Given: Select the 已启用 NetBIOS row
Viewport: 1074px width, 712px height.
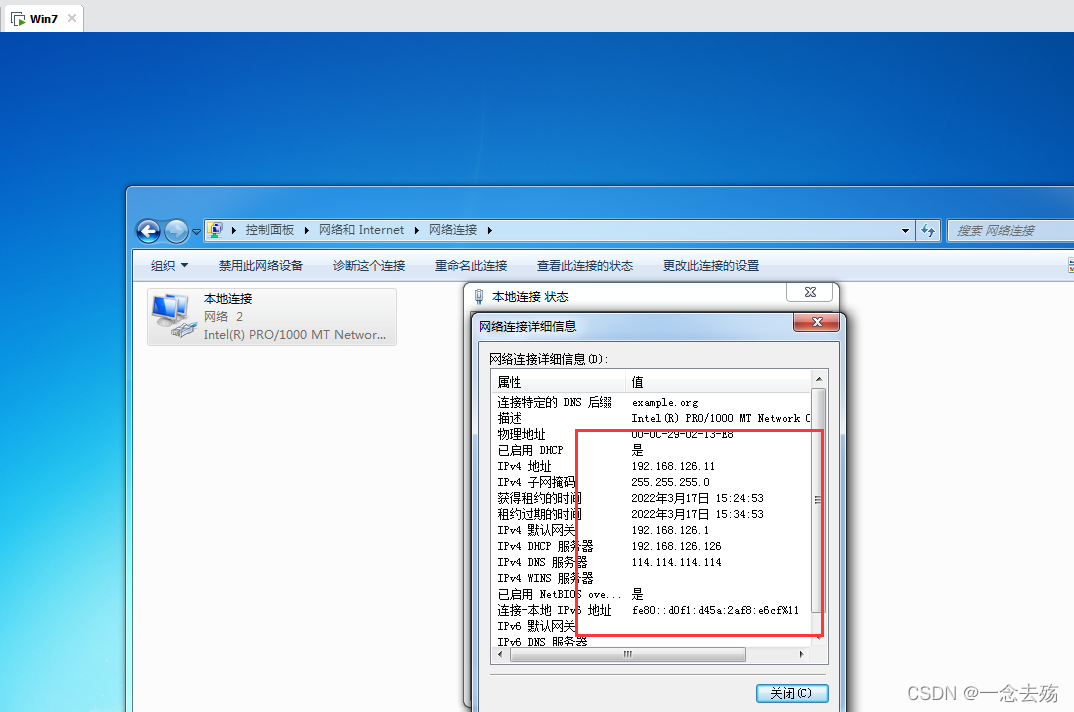Looking at the screenshot, I should (x=651, y=594).
